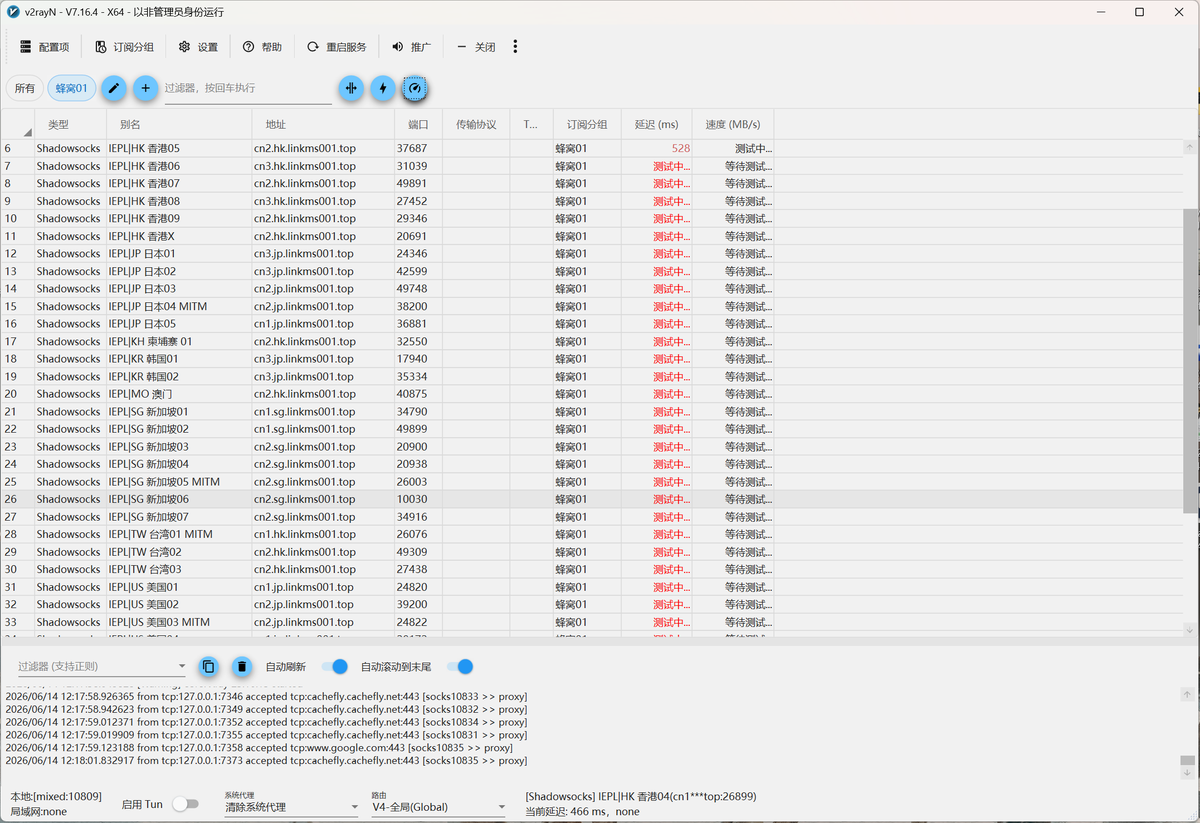Toggle the 自动滚动到末尾 switch
The width and height of the screenshot is (1200, 823).
click(x=460, y=666)
